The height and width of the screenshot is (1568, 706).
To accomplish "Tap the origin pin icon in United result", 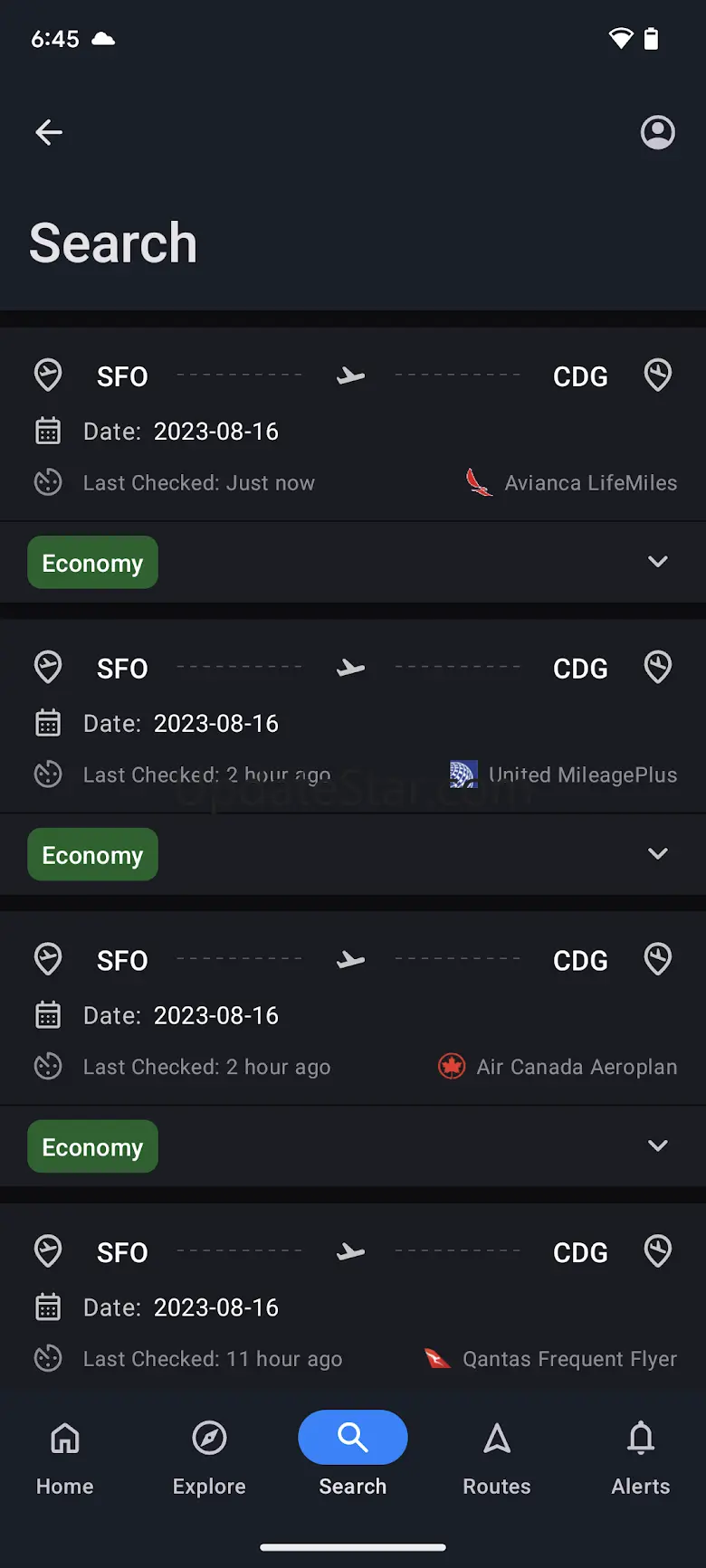I will coord(48,668).
